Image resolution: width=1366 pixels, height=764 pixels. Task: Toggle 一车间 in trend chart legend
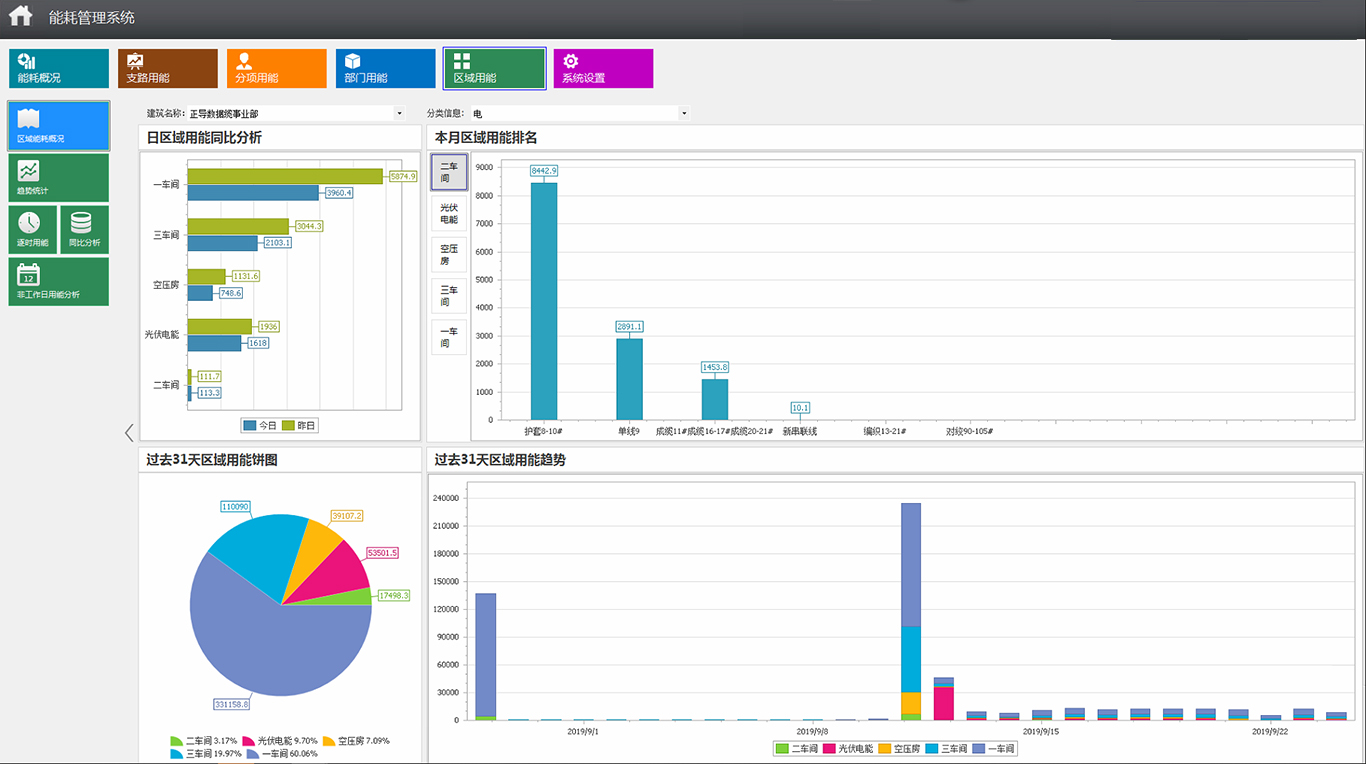(994, 748)
